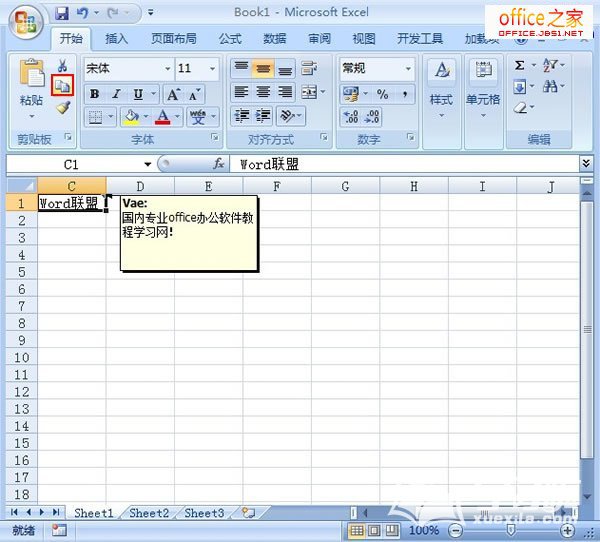Open the font size 11 dropdown

point(212,69)
